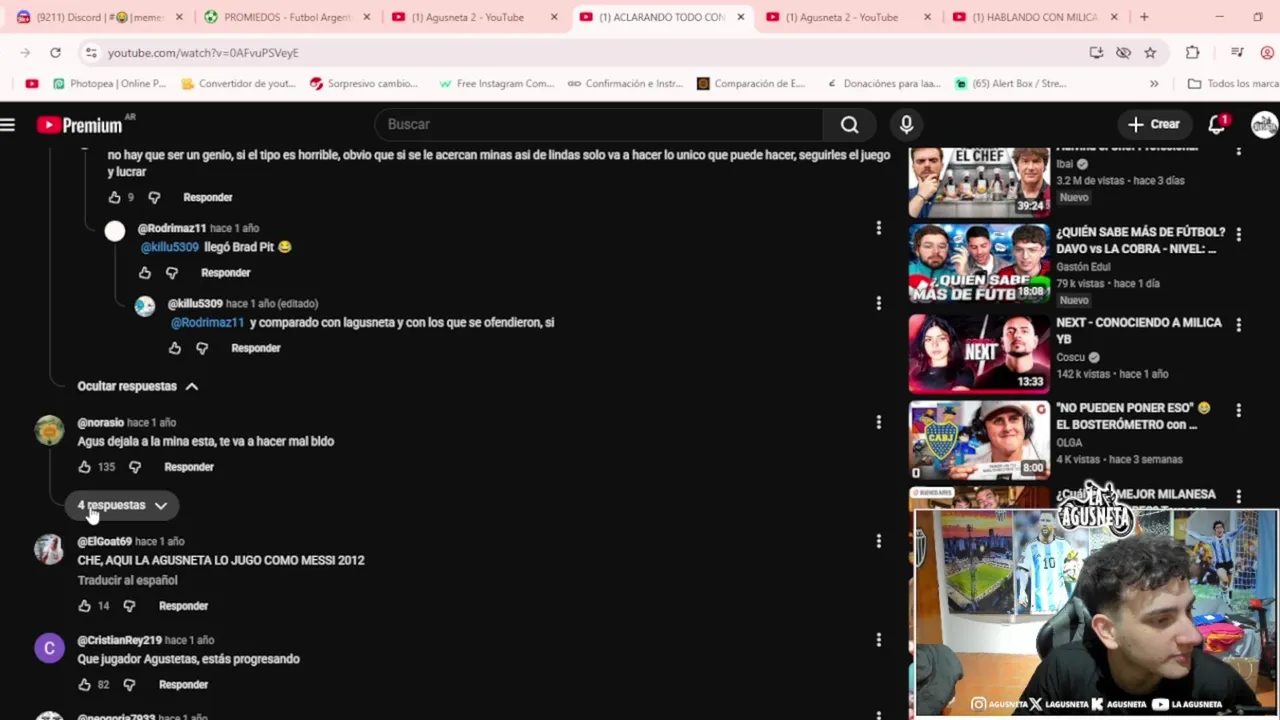Reload the page in the browser
This screenshot has width=1280, height=720.
(55, 52)
